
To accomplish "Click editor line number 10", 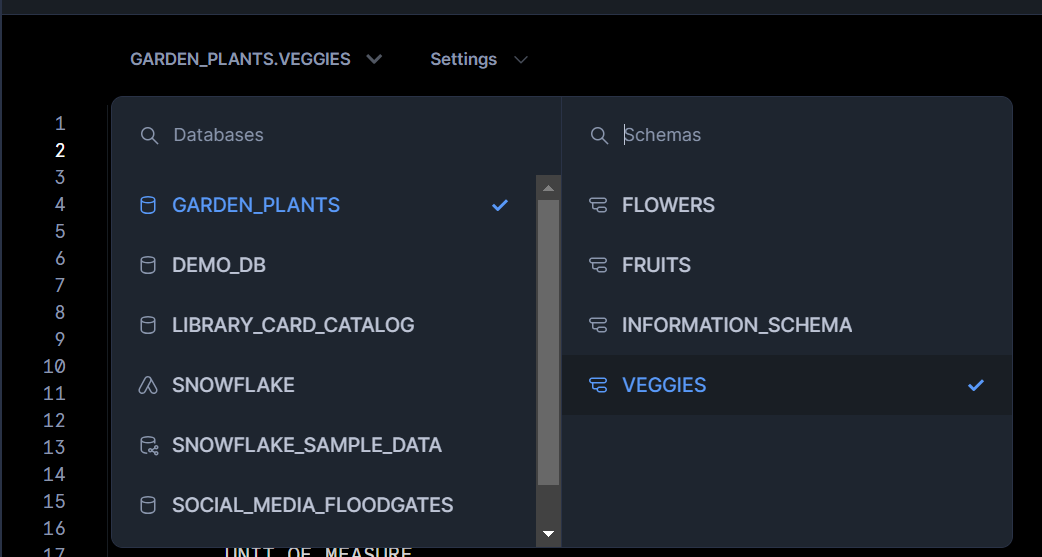I will 54,366.
